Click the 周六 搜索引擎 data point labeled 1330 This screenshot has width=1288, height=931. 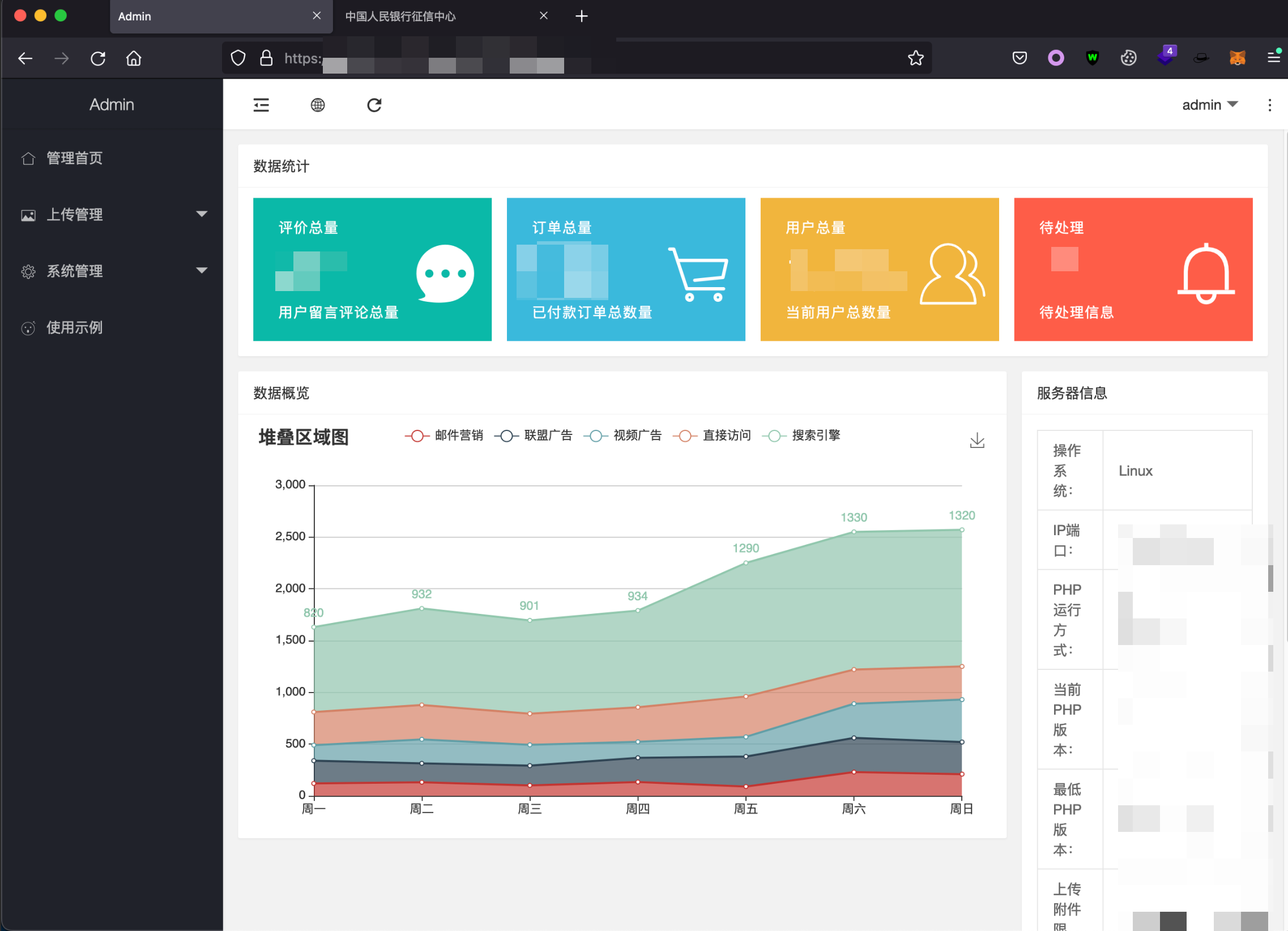click(854, 532)
